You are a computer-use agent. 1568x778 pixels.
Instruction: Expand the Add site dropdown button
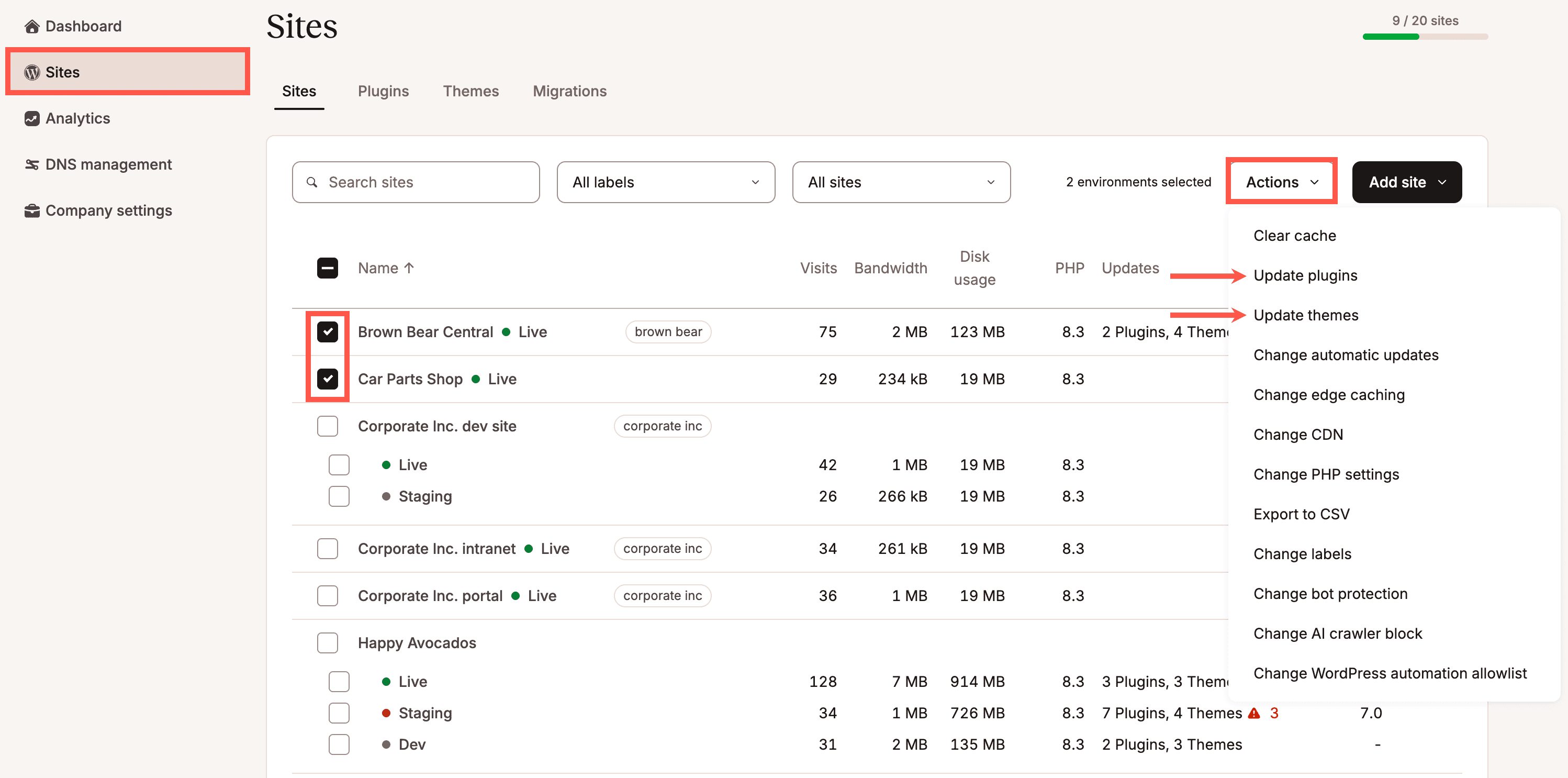(1407, 182)
